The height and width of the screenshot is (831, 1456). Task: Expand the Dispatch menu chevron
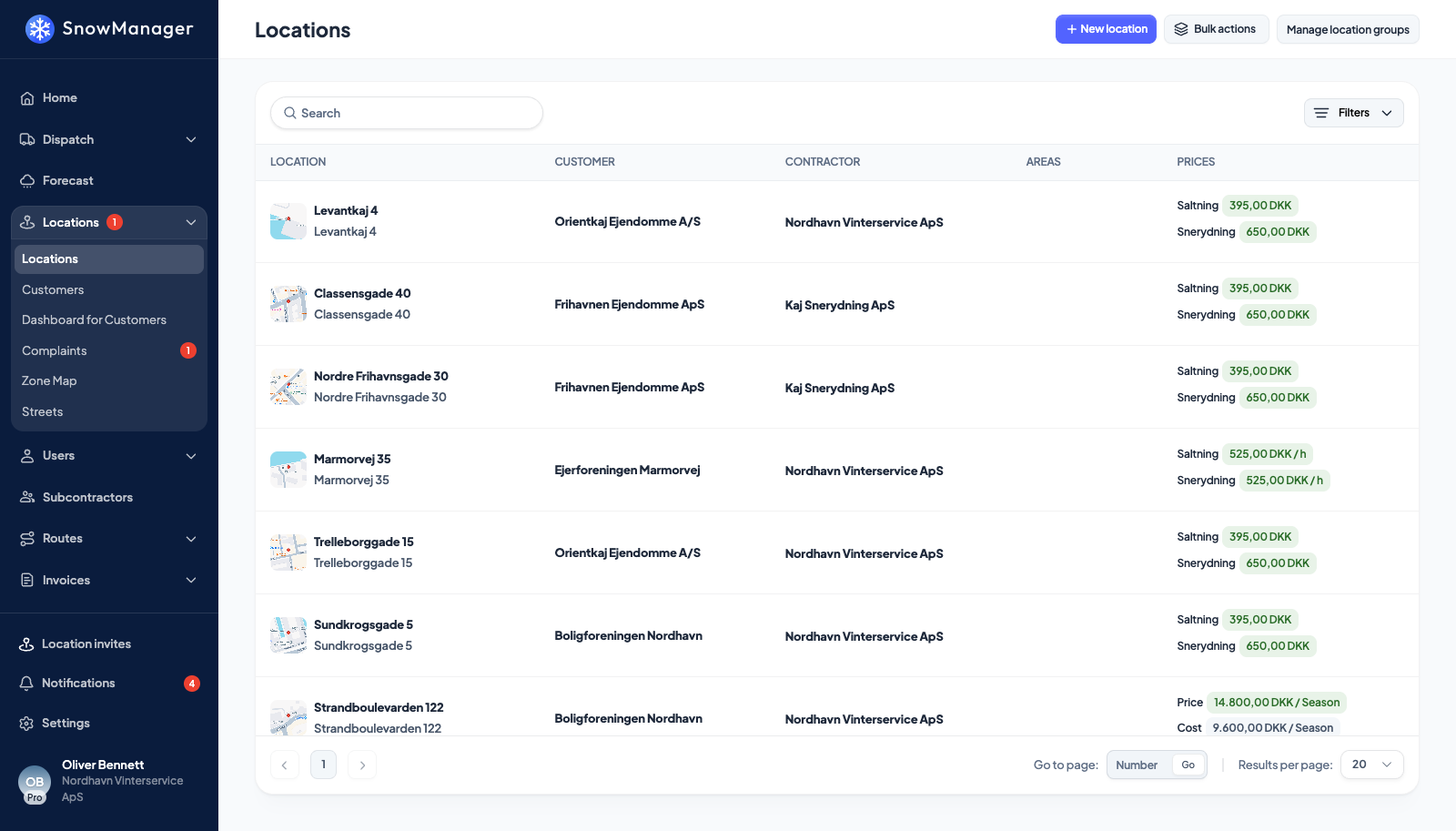pyautogui.click(x=191, y=139)
